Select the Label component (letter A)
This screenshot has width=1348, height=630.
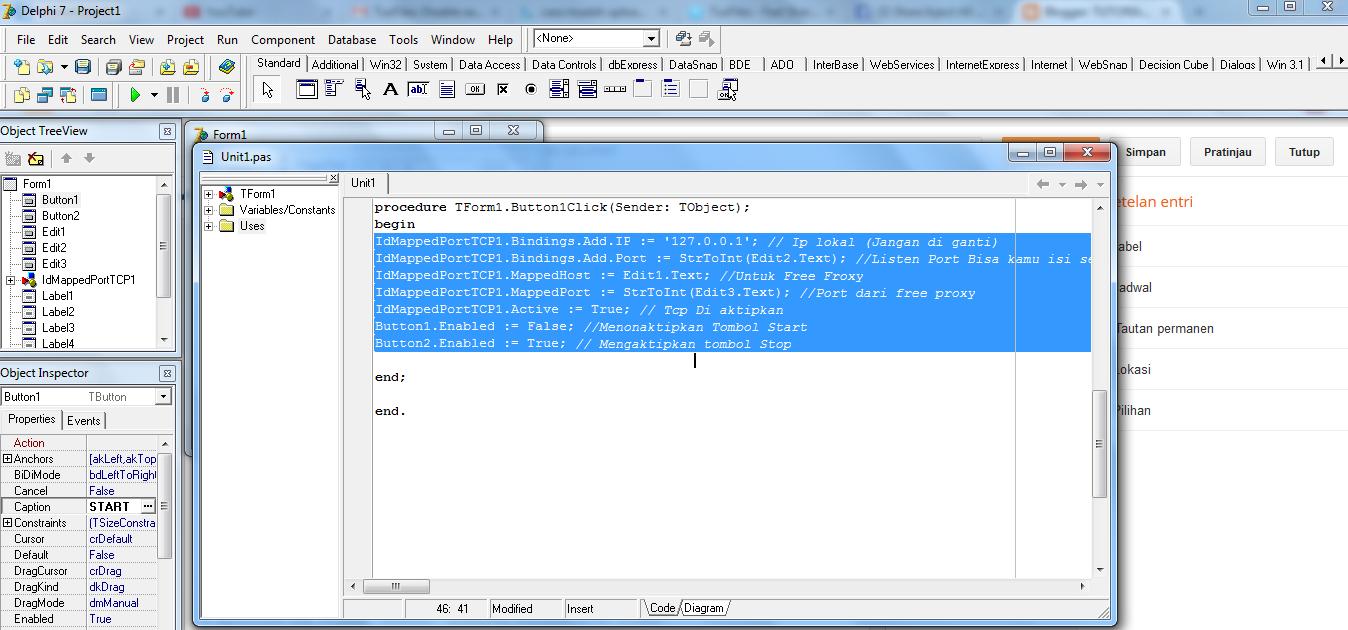click(x=390, y=89)
